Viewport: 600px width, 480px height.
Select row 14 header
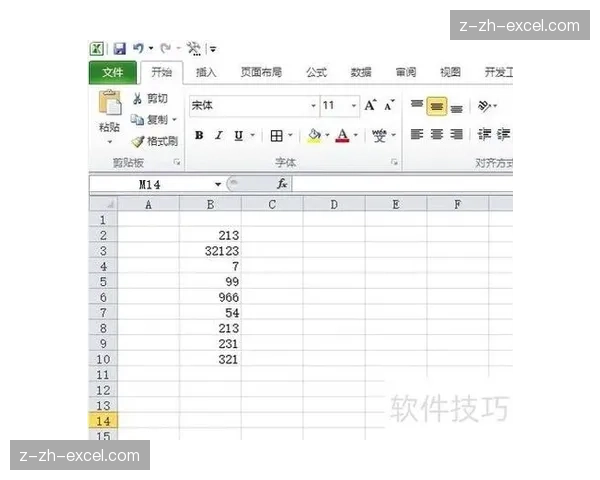point(103,421)
